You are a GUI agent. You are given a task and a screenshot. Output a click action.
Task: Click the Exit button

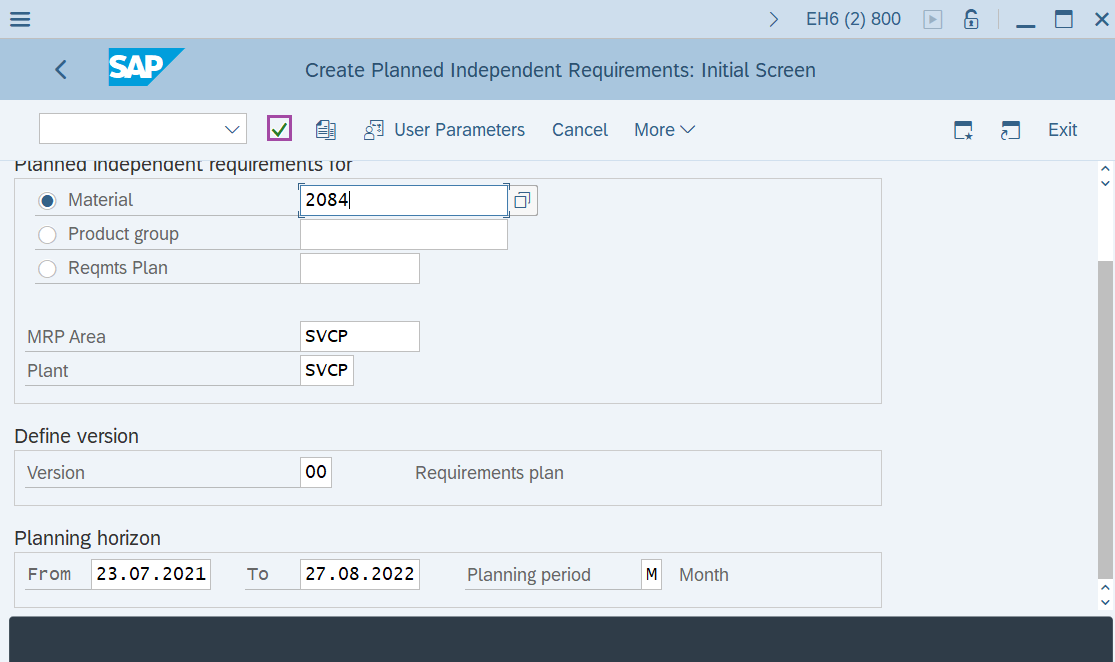[x=1062, y=129]
